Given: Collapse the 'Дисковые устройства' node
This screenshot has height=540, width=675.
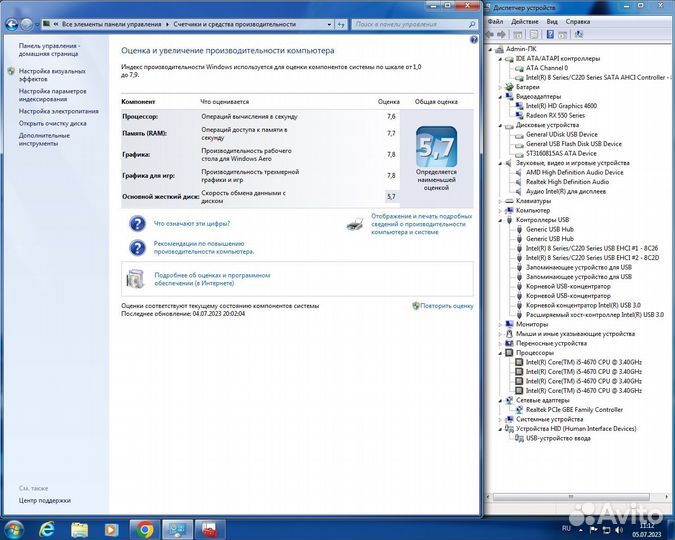Looking at the screenshot, I should pyautogui.click(x=500, y=125).
